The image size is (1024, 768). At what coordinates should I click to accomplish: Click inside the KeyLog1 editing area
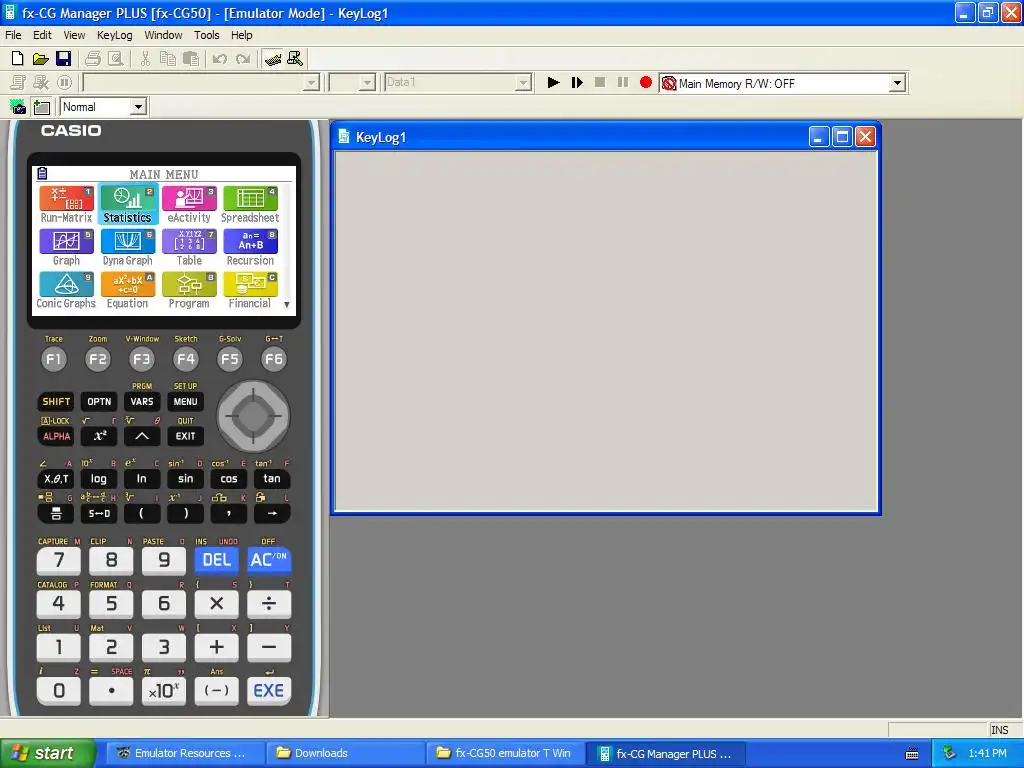[605, 331]
